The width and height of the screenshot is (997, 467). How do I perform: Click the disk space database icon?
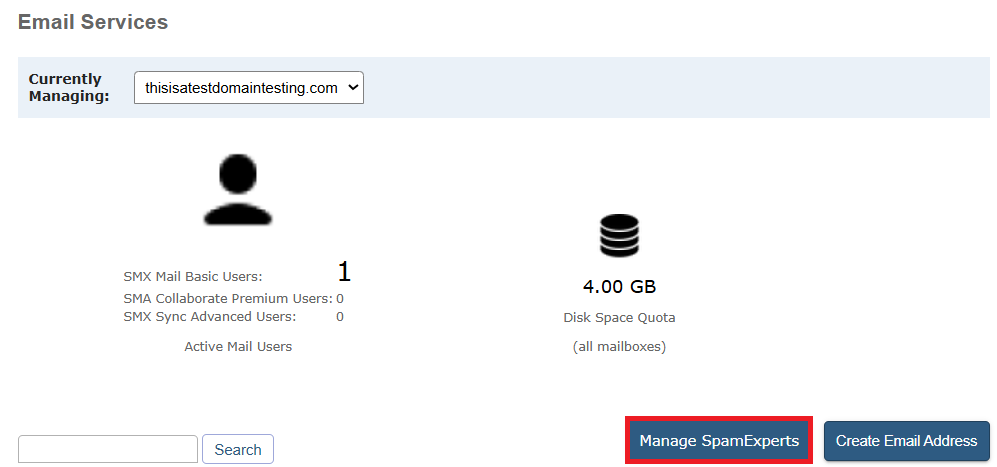(619, 236)
